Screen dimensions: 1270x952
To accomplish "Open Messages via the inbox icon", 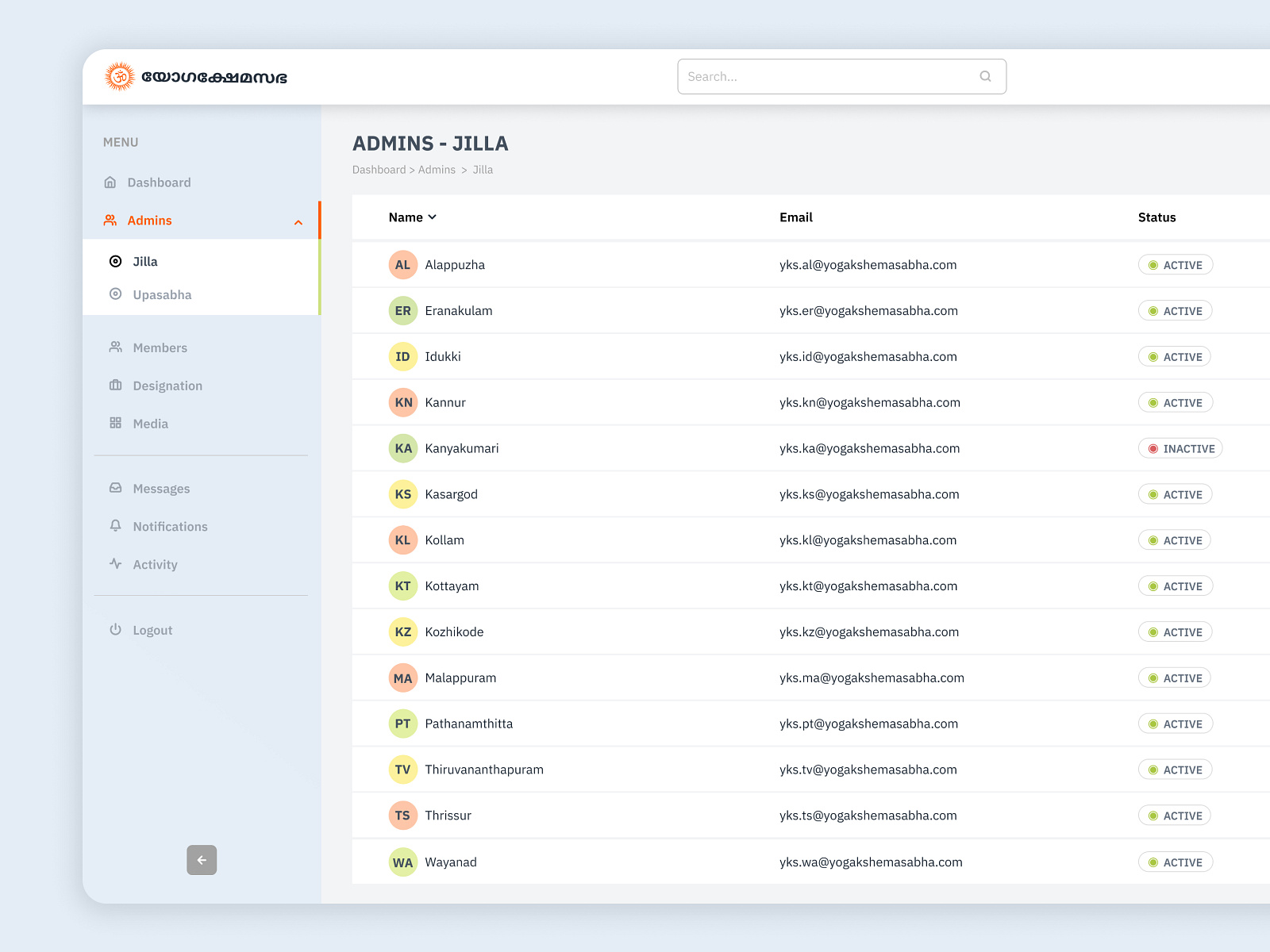I will point(116,489).
